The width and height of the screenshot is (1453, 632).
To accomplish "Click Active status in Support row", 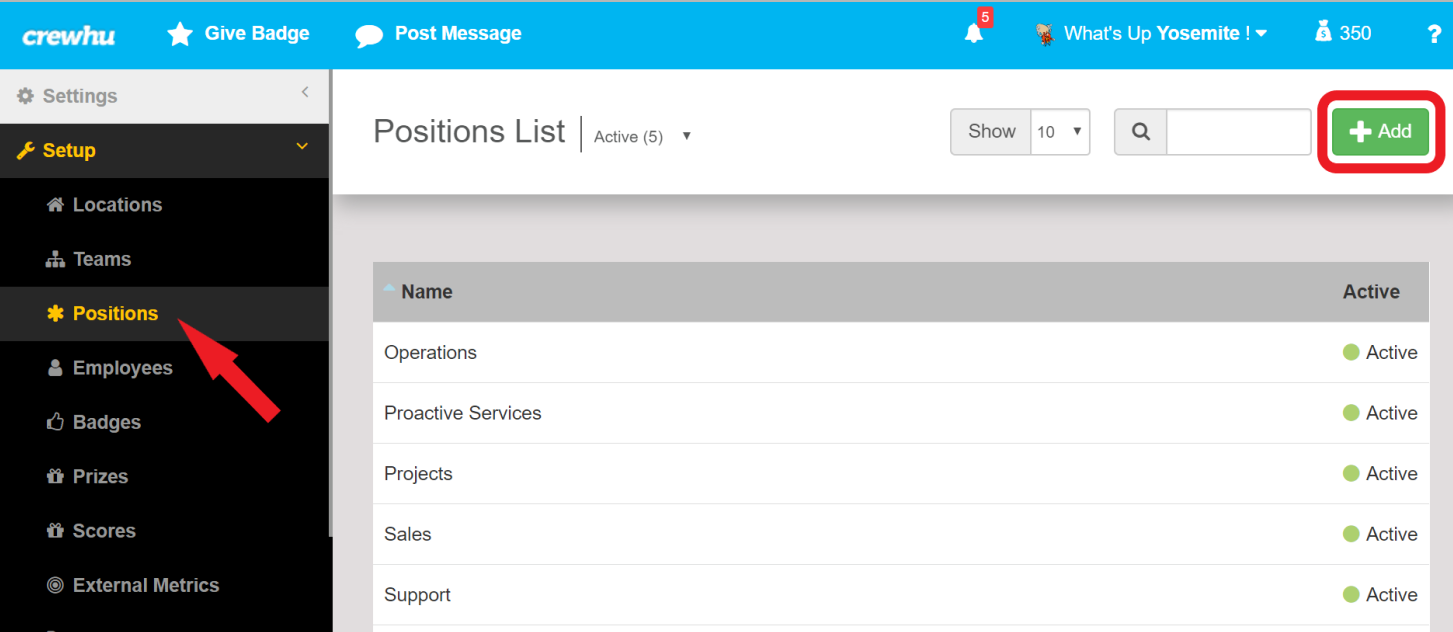I will pyautogui.click(x=1380, y=595).
